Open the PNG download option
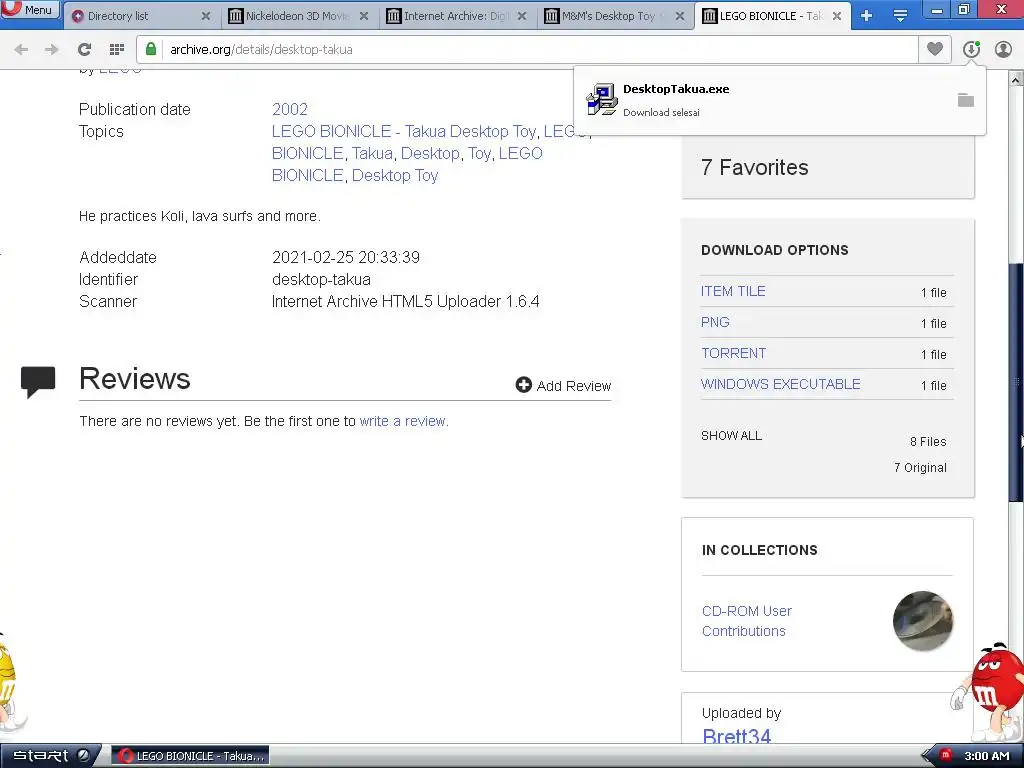The width and height of the screenshot is (1024, 768). coord(715,322)
